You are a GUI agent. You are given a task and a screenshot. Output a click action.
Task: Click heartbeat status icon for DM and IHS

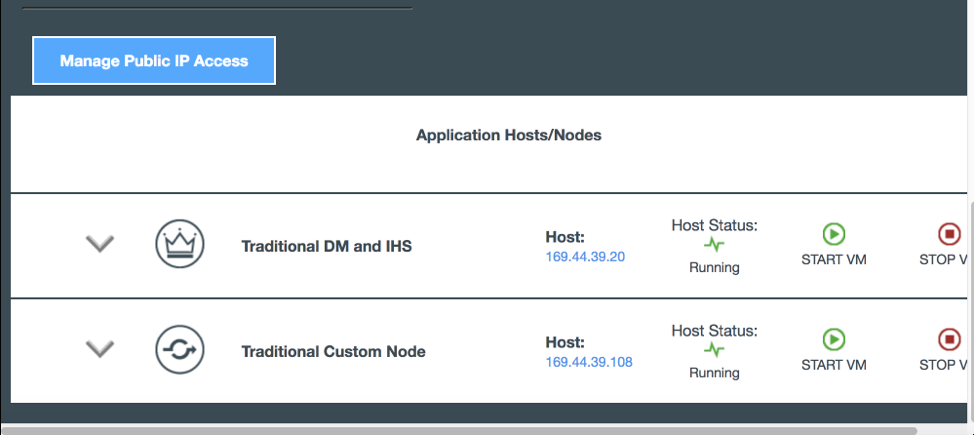pos(714,244)
